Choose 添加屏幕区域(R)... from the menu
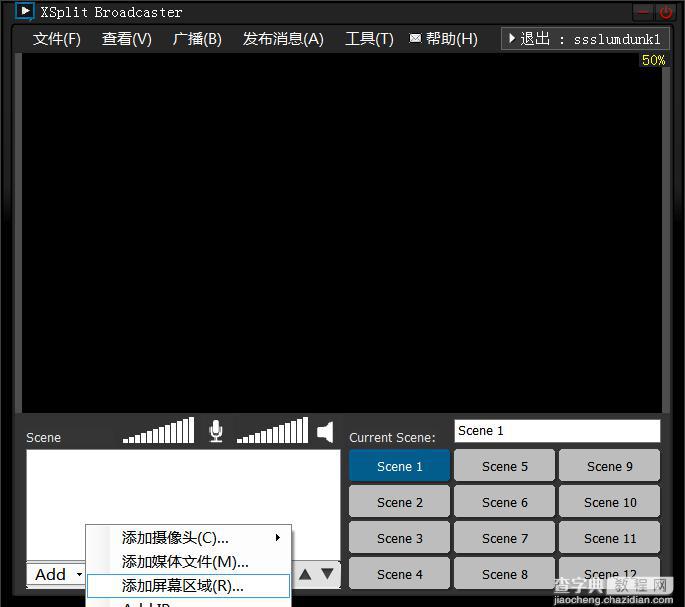The width and height of the screenshot is (685, 607). click(x=188, y=586)
